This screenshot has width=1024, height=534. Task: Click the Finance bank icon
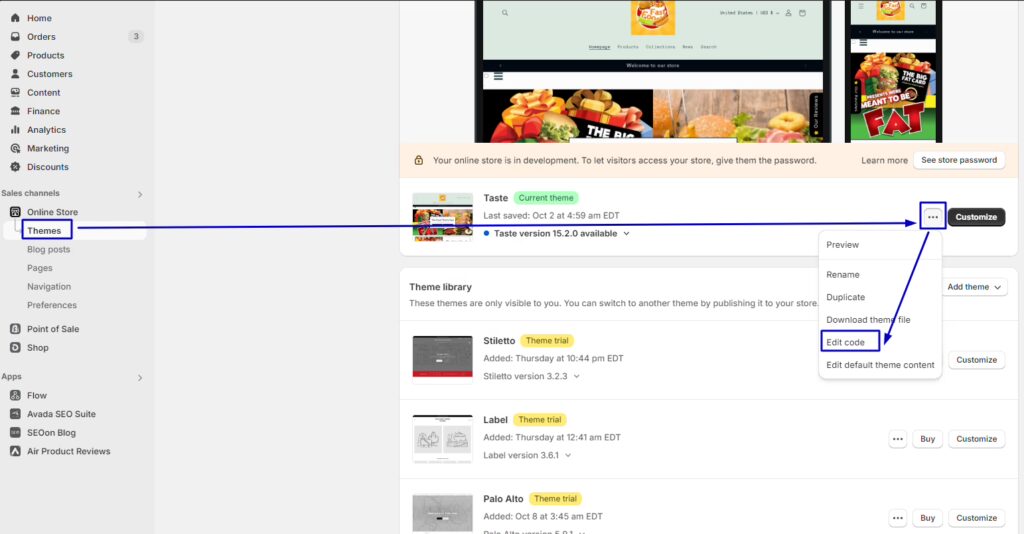point(15,111)
